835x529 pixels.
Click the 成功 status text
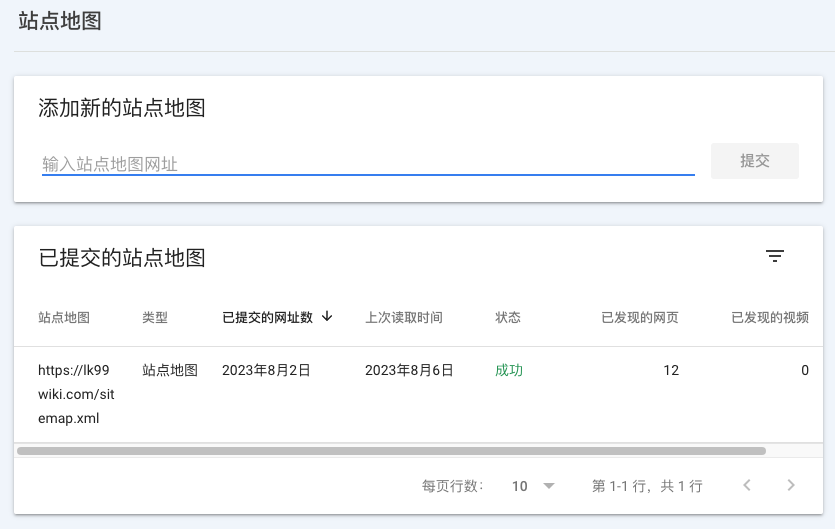coord(509,370)
